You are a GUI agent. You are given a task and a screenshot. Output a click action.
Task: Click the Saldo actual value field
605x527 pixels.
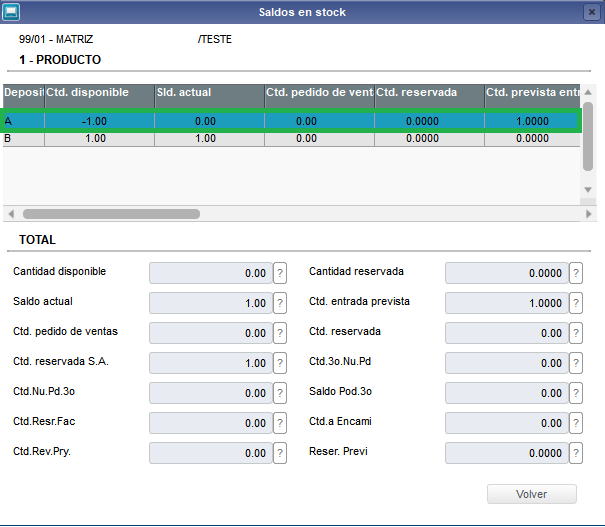coord(211,303)
